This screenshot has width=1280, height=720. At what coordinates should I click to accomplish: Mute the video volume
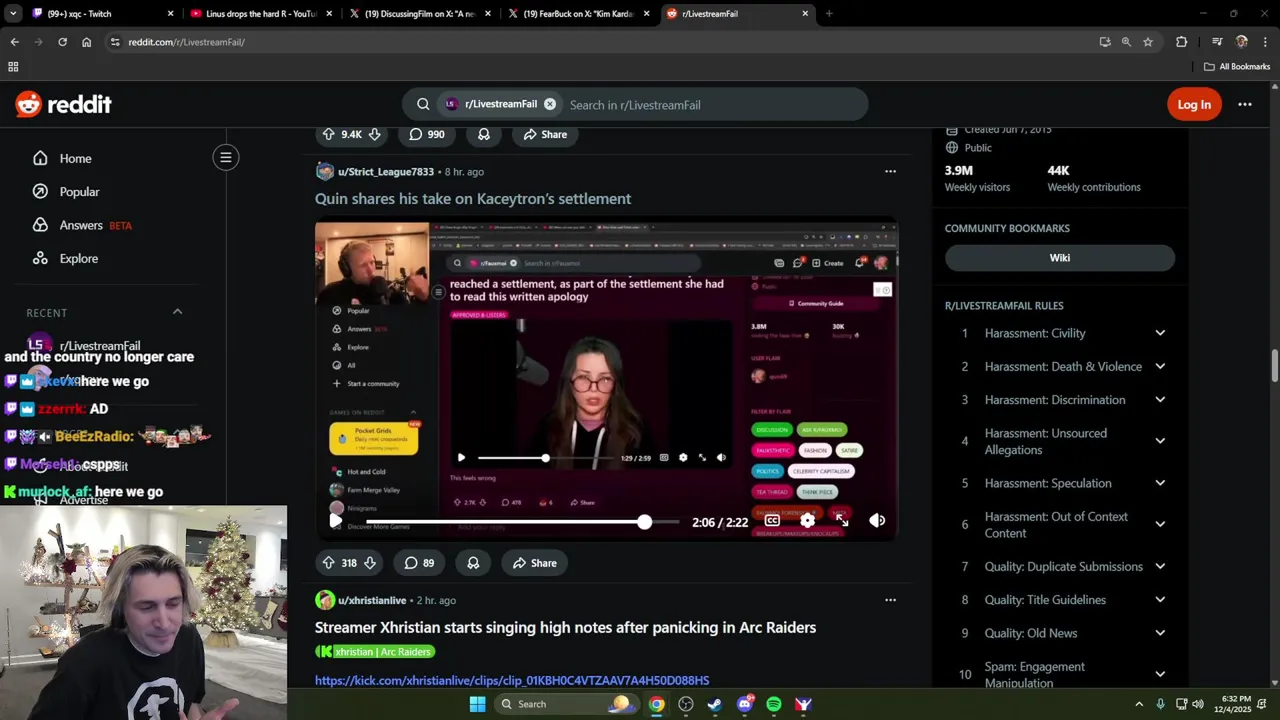point(877,521)
